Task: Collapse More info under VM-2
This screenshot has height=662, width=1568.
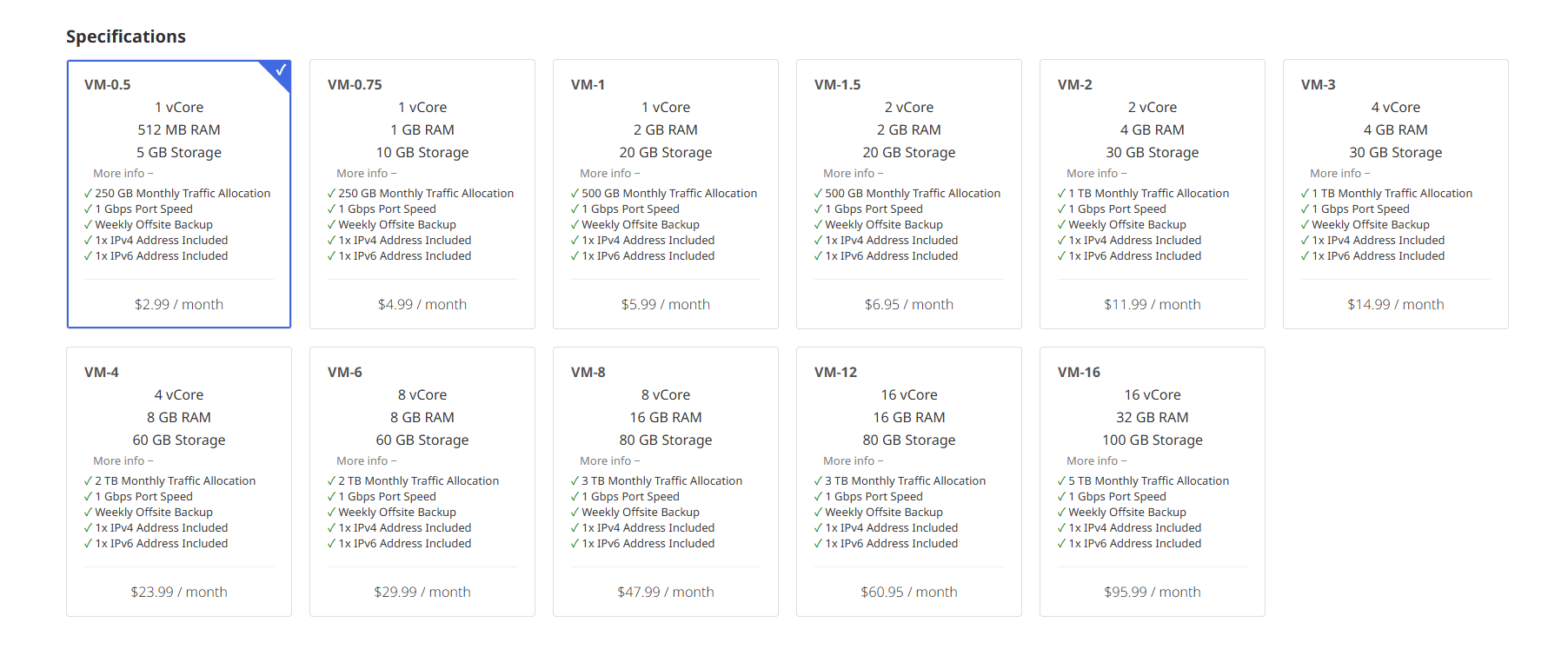Action: 1096,174
